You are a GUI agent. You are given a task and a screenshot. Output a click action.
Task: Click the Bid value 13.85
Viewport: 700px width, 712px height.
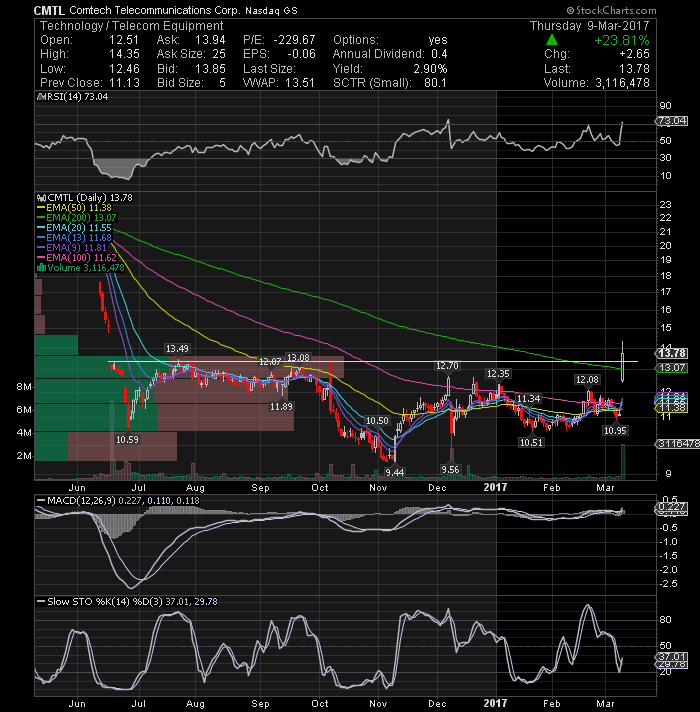coord(210,69)
